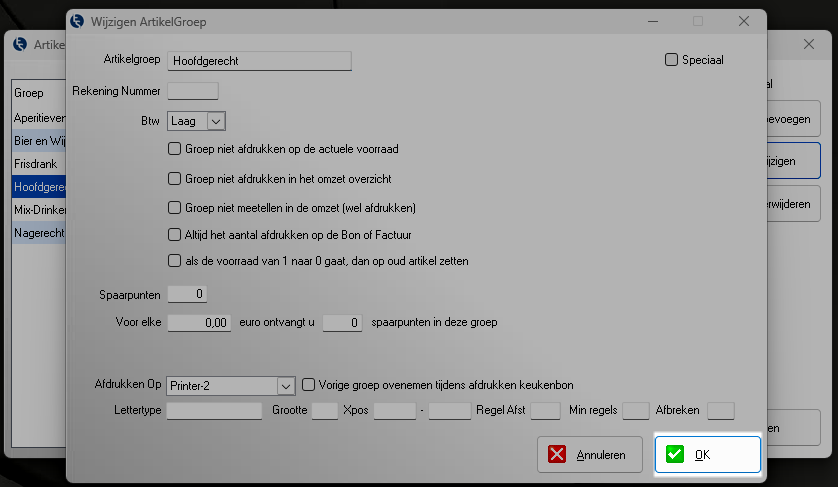
Task: Focus the Spaarpunten input field
Action: (187, 294)
